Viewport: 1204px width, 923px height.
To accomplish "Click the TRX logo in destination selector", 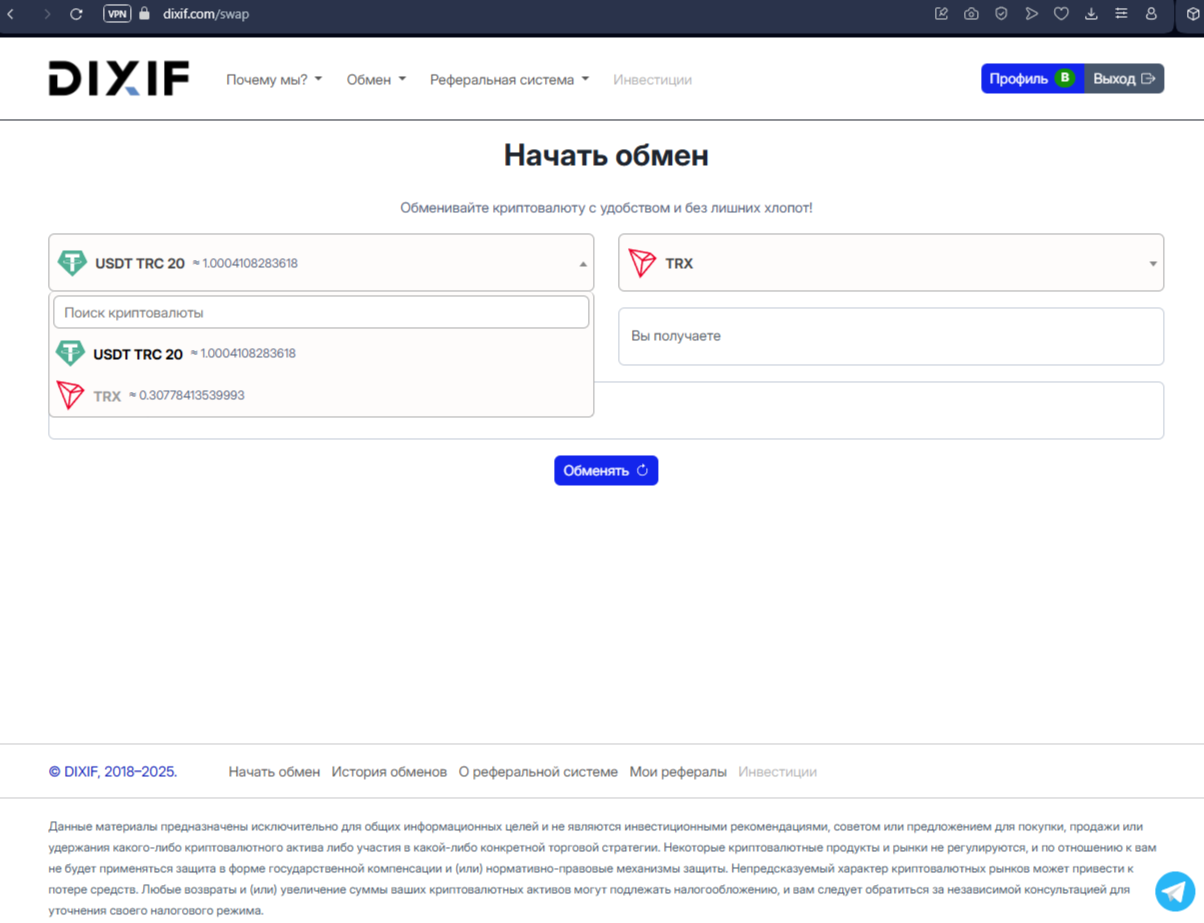I will click(642, 263).
